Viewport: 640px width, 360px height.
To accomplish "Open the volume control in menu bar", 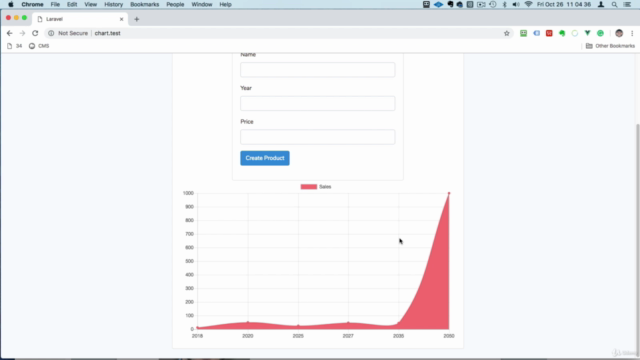I will pyautogui.click(x=516, y=4).
